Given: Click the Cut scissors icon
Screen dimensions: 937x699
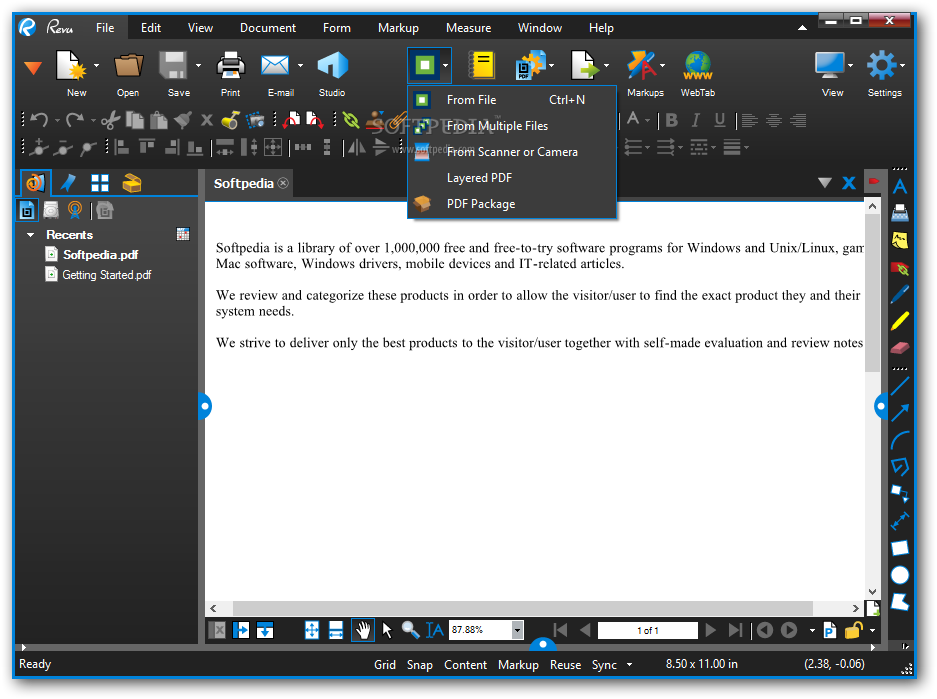Looking at the screenshot, I should click(110, 120).
